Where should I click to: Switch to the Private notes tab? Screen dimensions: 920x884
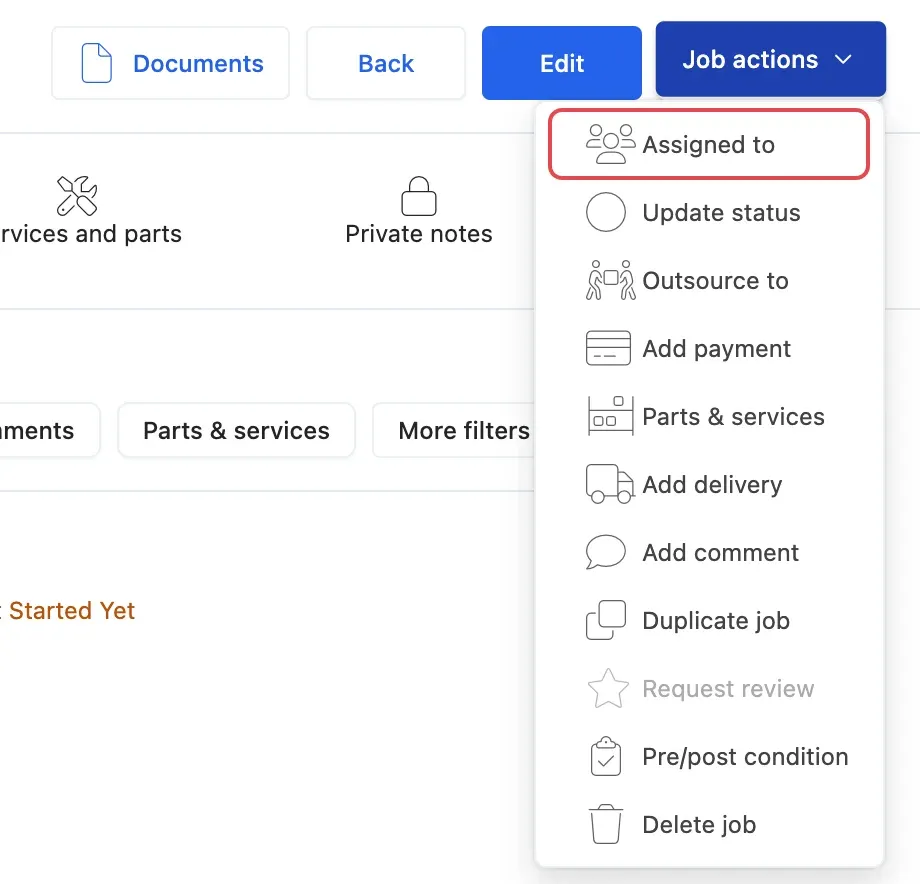click(x=419, y=211)
